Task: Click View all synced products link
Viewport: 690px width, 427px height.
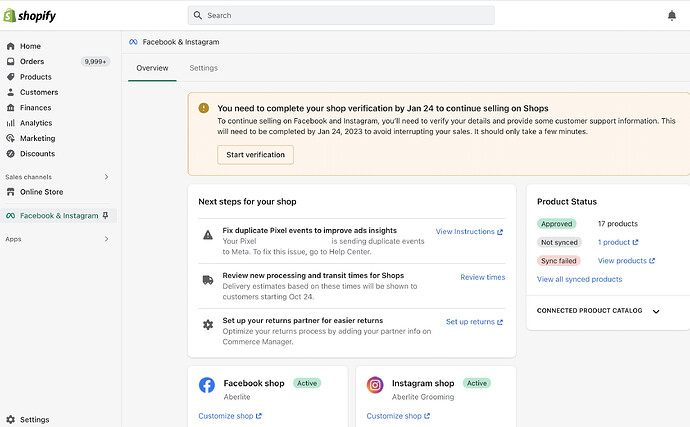Action: [x=580, y=279]
